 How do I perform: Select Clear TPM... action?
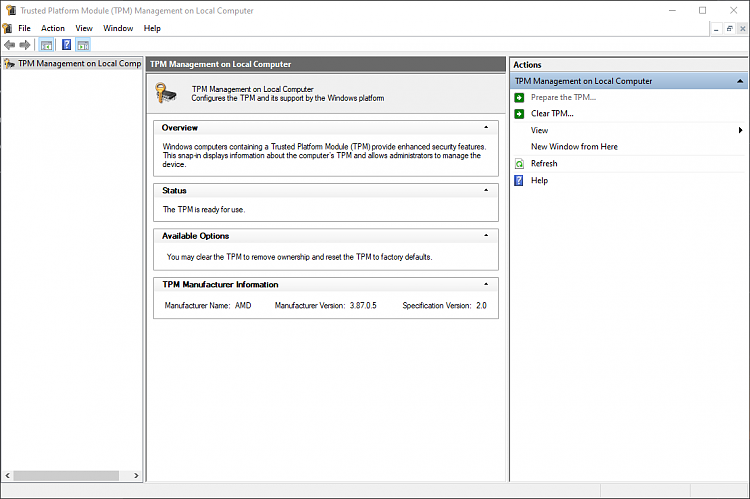[552, 114]
